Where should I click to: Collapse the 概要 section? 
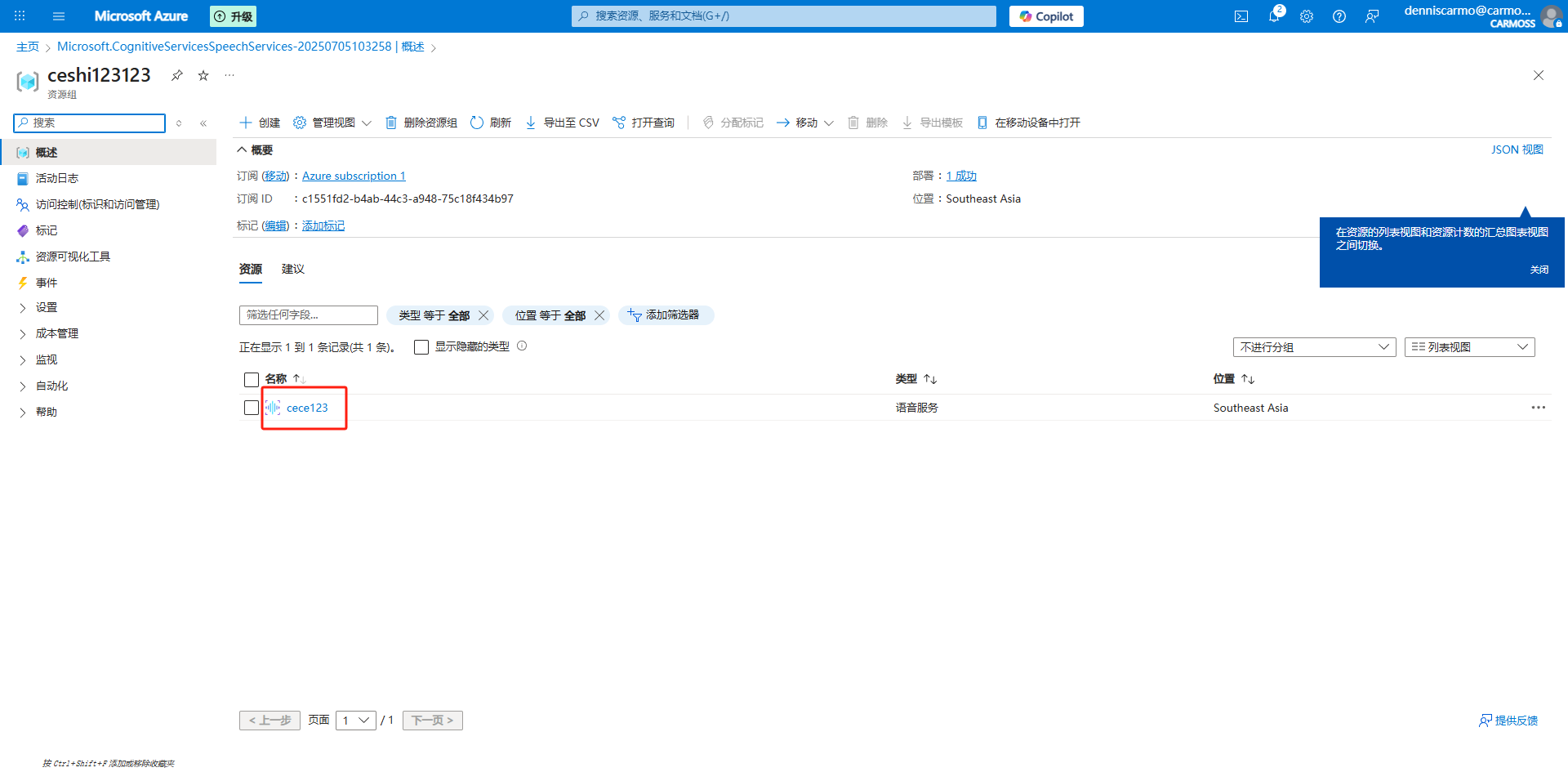(255, 150)
